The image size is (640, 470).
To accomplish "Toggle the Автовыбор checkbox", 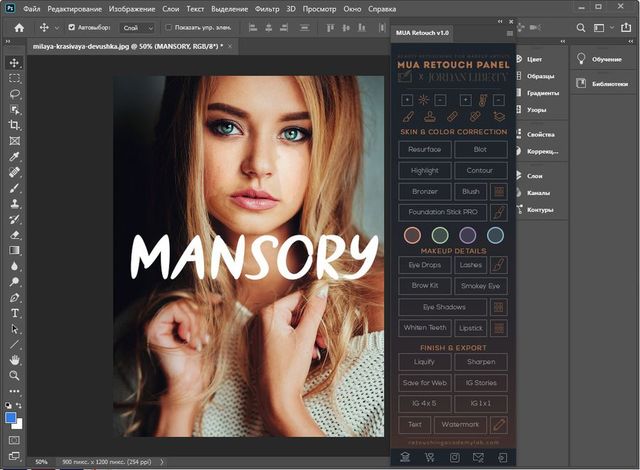I will [72, 28].
